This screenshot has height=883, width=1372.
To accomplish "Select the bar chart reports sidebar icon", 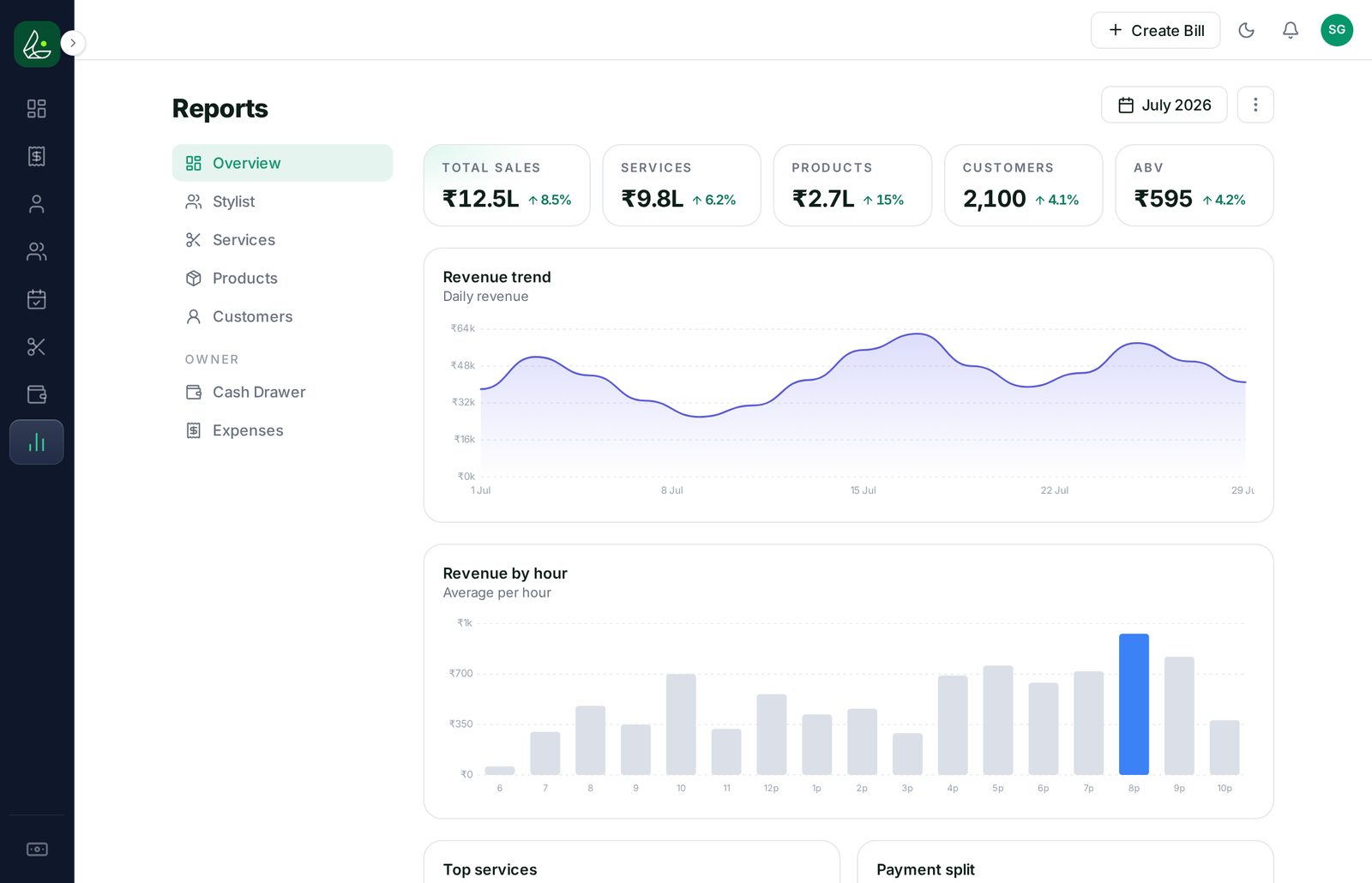I will pyautogui.click(x=37, y=442).
